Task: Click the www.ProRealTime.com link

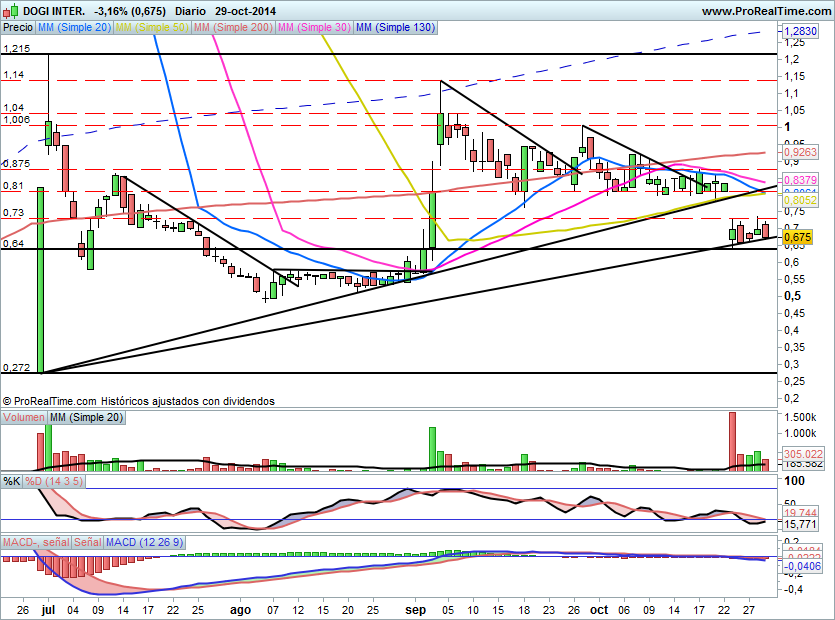Action: [766, 11]
